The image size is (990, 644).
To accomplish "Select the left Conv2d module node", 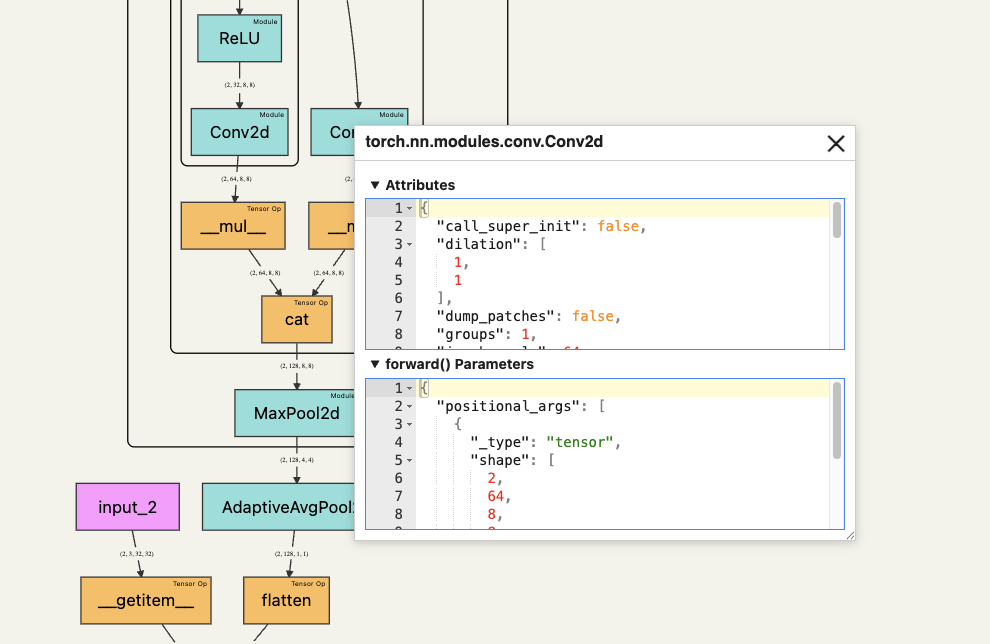I will click(x=239, y=132).
